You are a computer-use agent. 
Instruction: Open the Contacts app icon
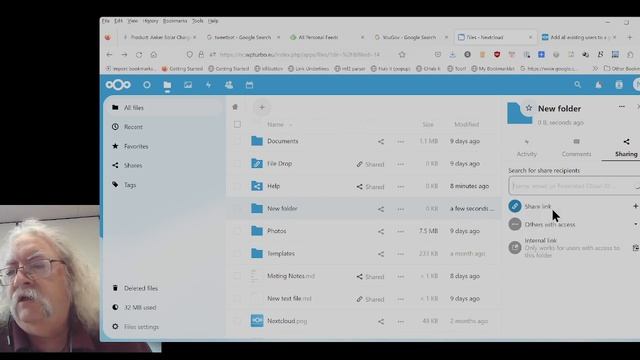(229, 85)
